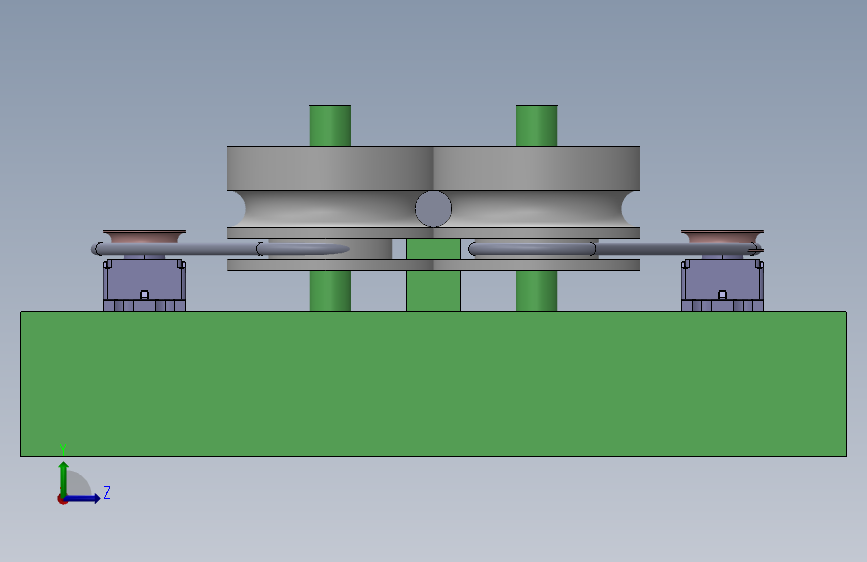Select the right green vertical shaft top

[536, 126]
